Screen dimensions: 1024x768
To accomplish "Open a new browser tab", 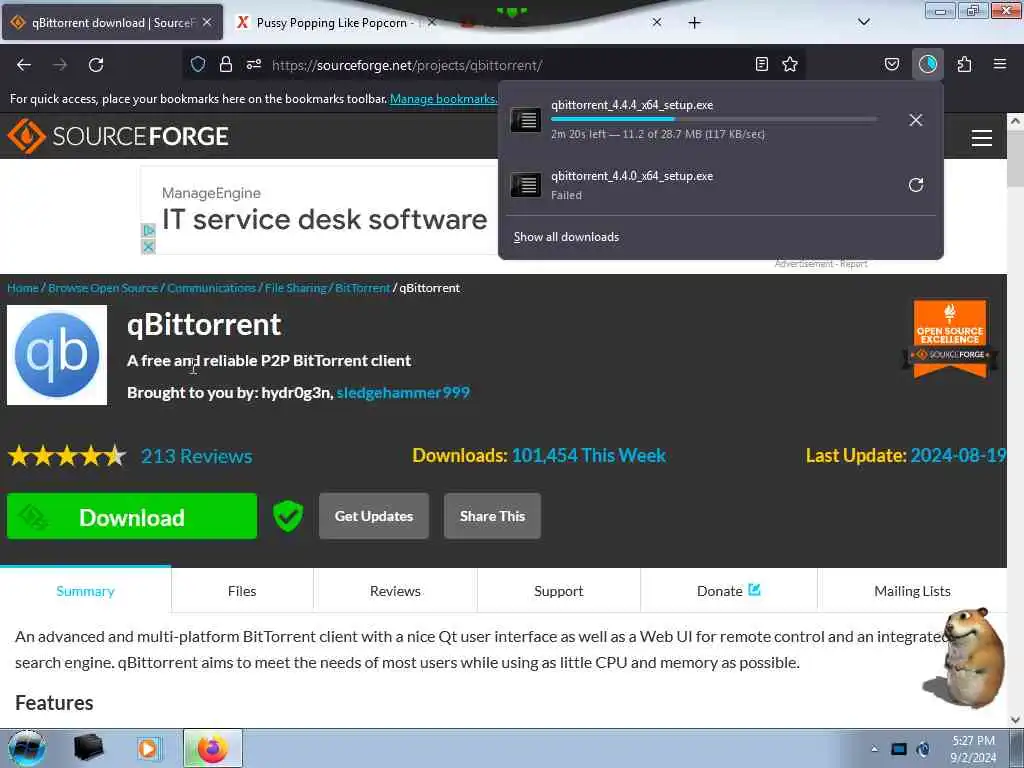I will [x=694, y=23].
